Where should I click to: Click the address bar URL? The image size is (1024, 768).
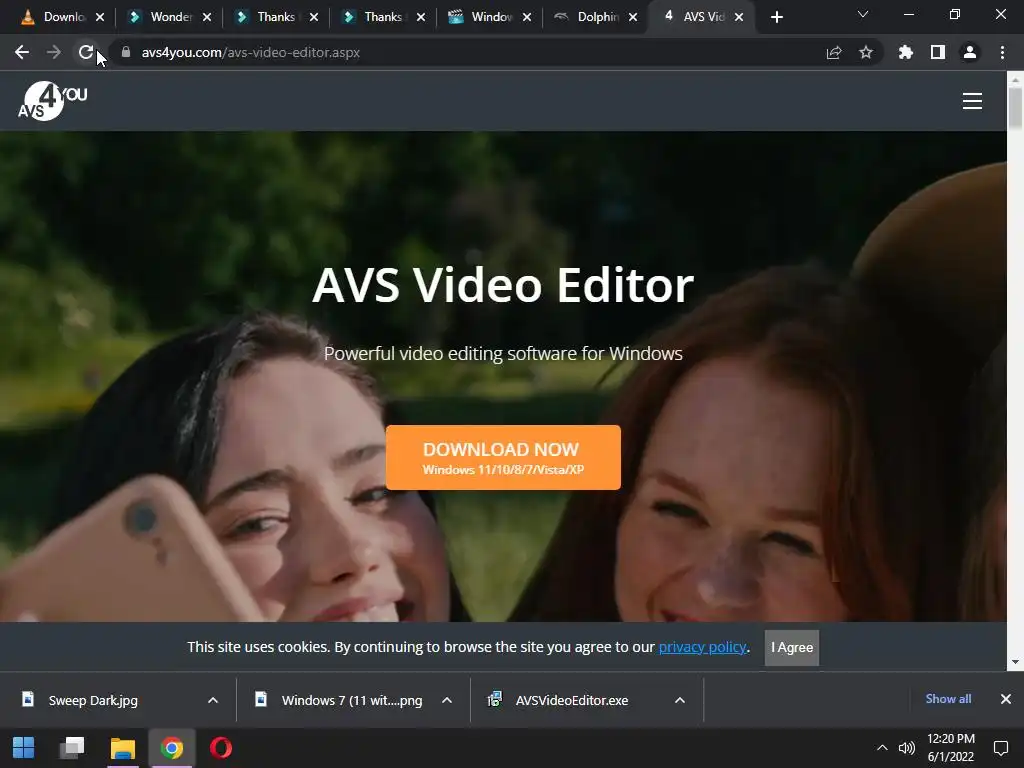click(x=251, y=52)
